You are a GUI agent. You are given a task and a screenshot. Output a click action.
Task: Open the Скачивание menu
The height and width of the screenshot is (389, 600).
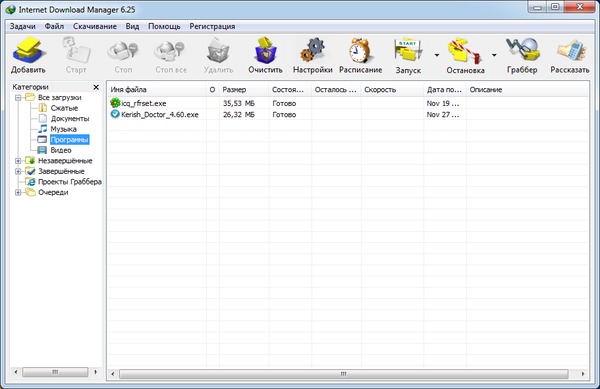tap(95, 26)
